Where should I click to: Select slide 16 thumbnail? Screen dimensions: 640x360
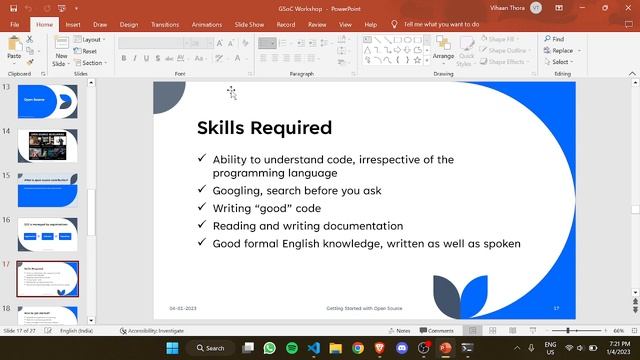point(47,234)
